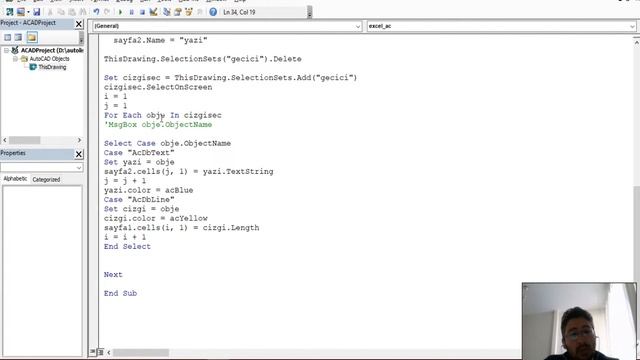Open the insert object dropdown arrow

click(x=28, y=12)
